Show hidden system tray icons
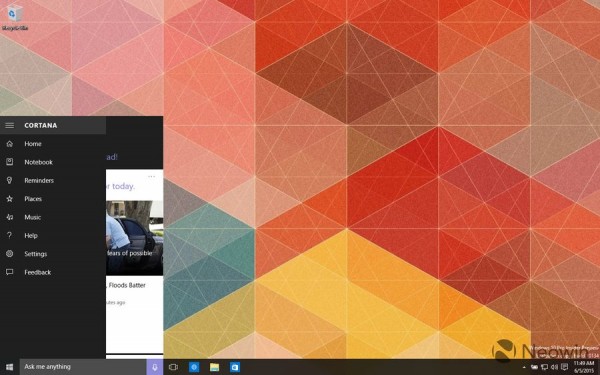The width and height of the screenshot is (600, 375). click(524, 367)
